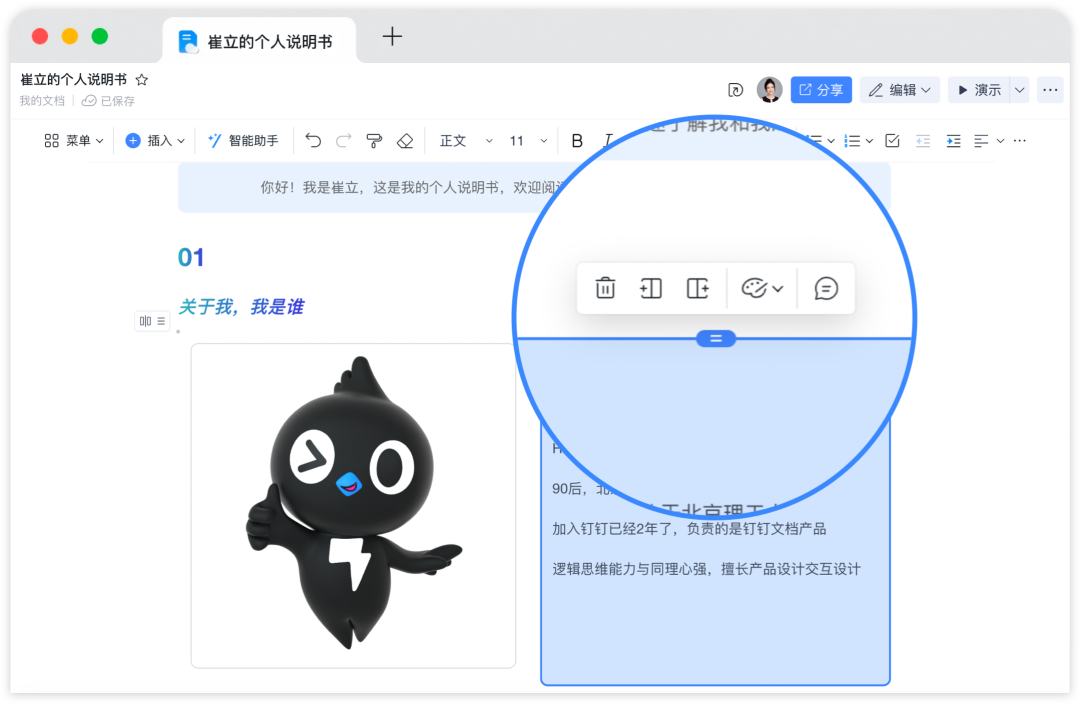Open user avatar profile
Image resolution: width=1080 pixels, height=704 pixels.
(769, 90)
